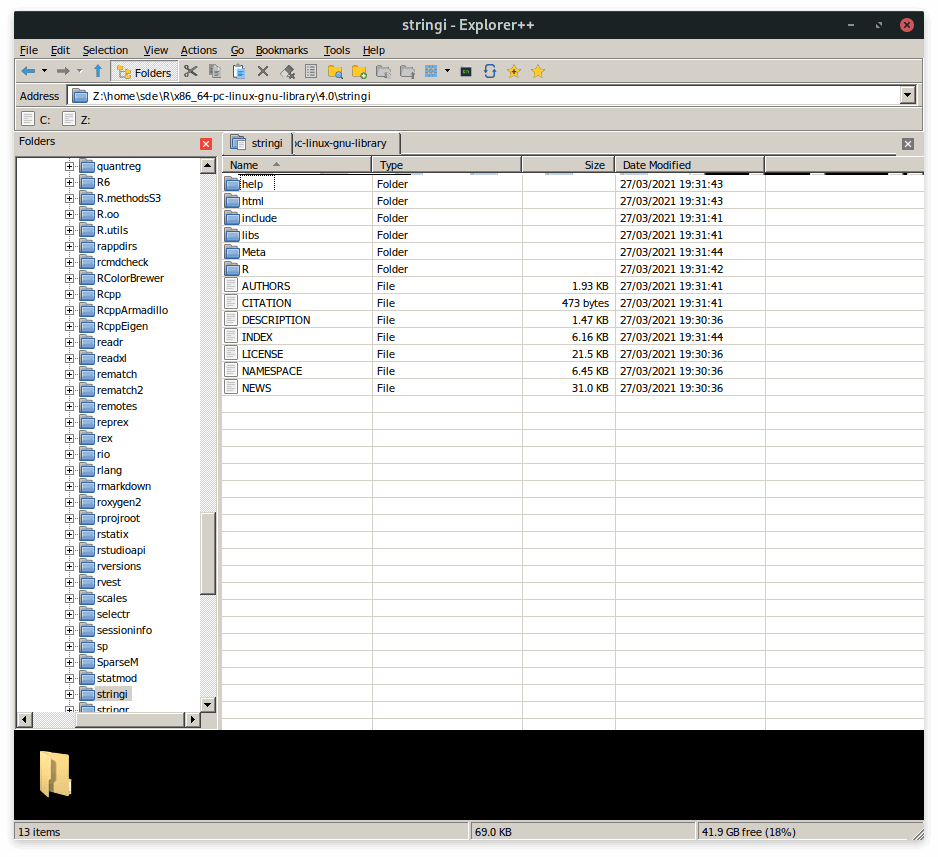Expand the stringi tree node

tap(69, 694)
